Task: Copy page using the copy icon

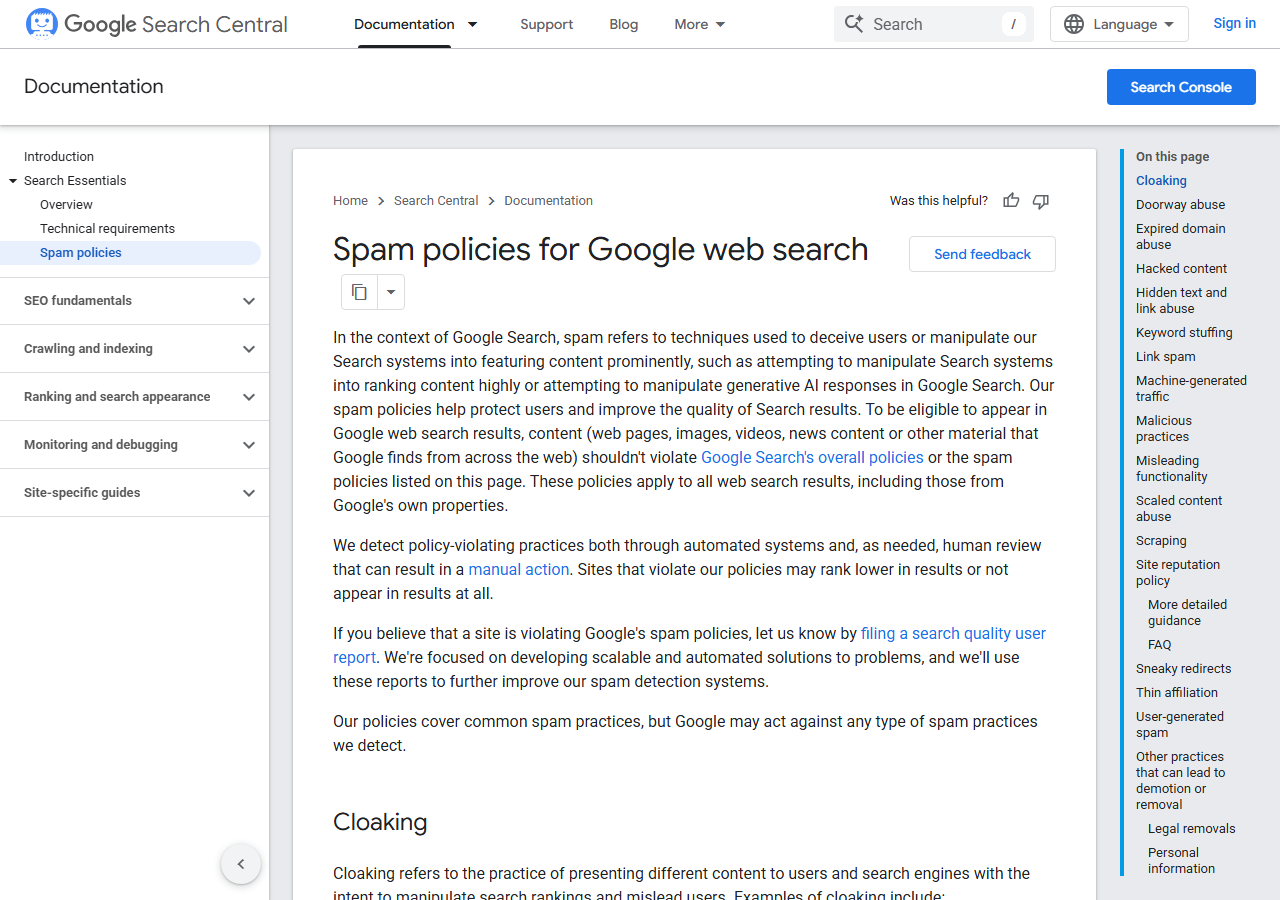Action: click(x=359, y=292)
